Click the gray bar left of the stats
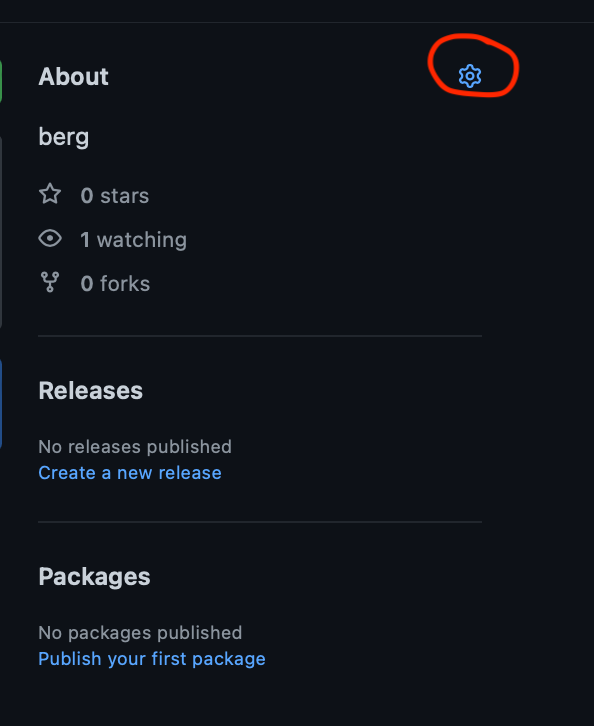The width and height of the screenshot is (594, 726). [1, 232]
